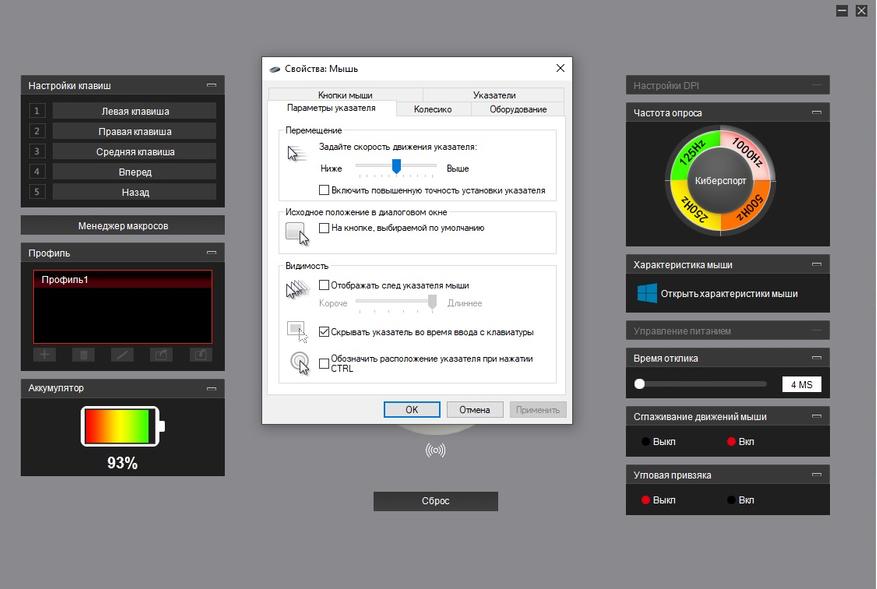Uncheck hide pointer while typing checkbox
This screenshot has height=589, width=877.
coord(324,332)
